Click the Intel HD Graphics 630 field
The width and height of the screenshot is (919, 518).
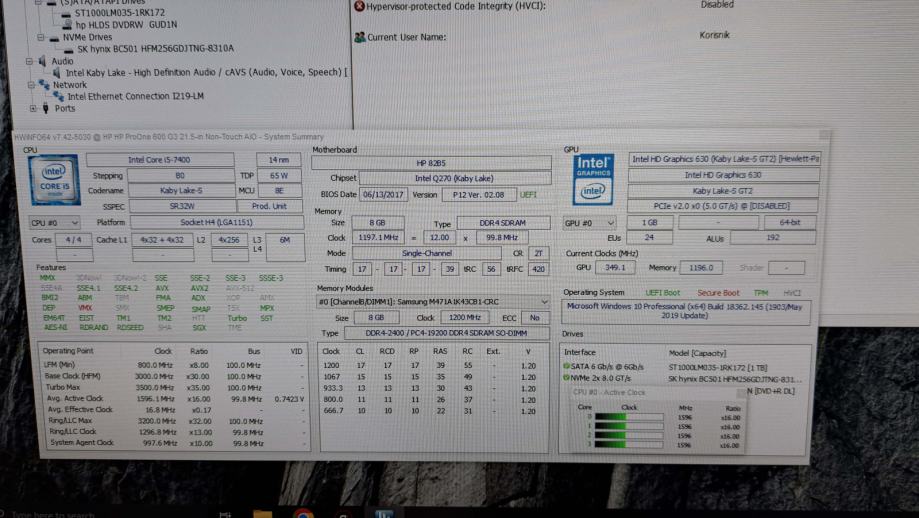point(723,175)
